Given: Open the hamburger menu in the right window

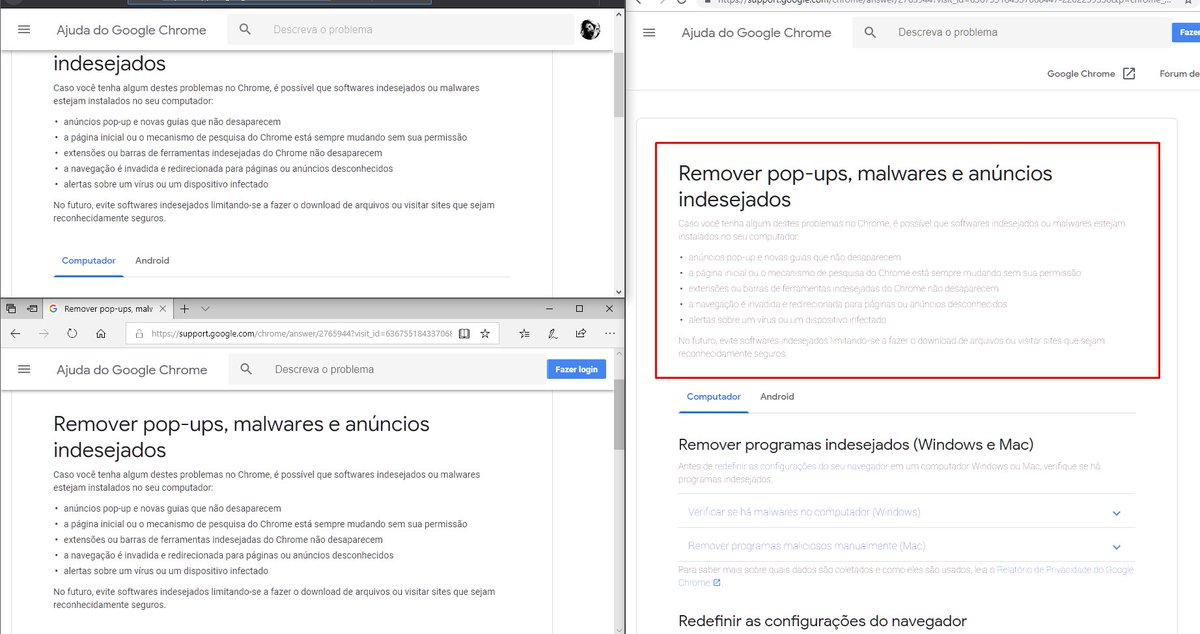Looking at the screenshot, I should (x=649, y=32).
